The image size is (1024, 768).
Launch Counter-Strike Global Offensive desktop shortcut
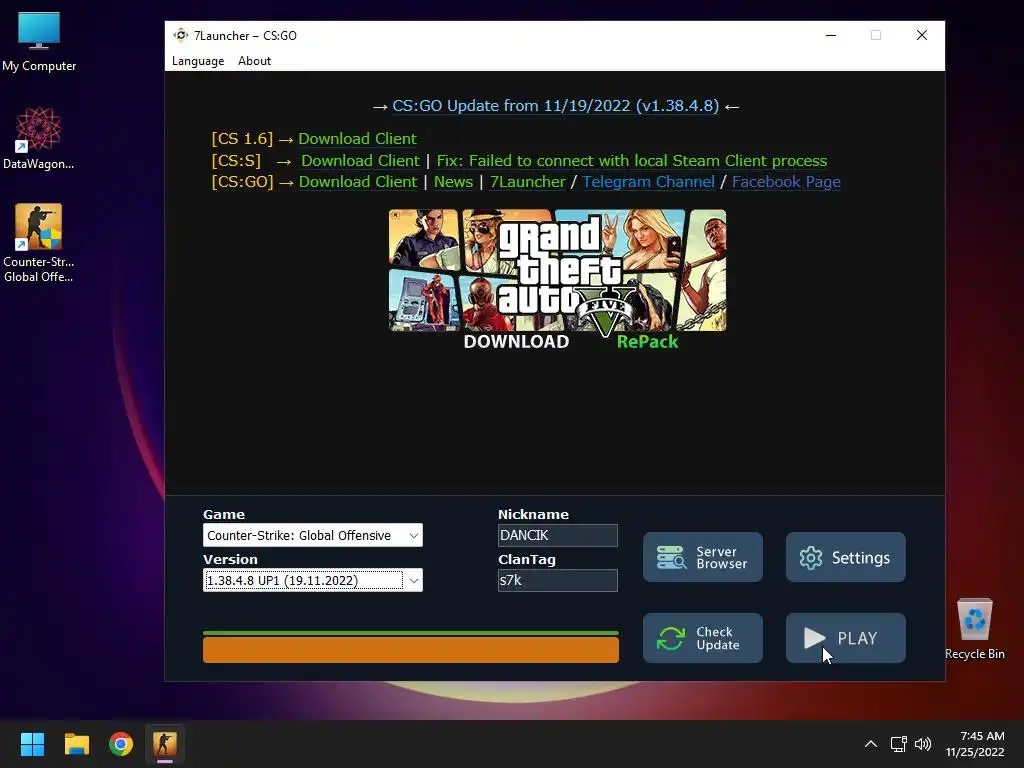[39, 243]
